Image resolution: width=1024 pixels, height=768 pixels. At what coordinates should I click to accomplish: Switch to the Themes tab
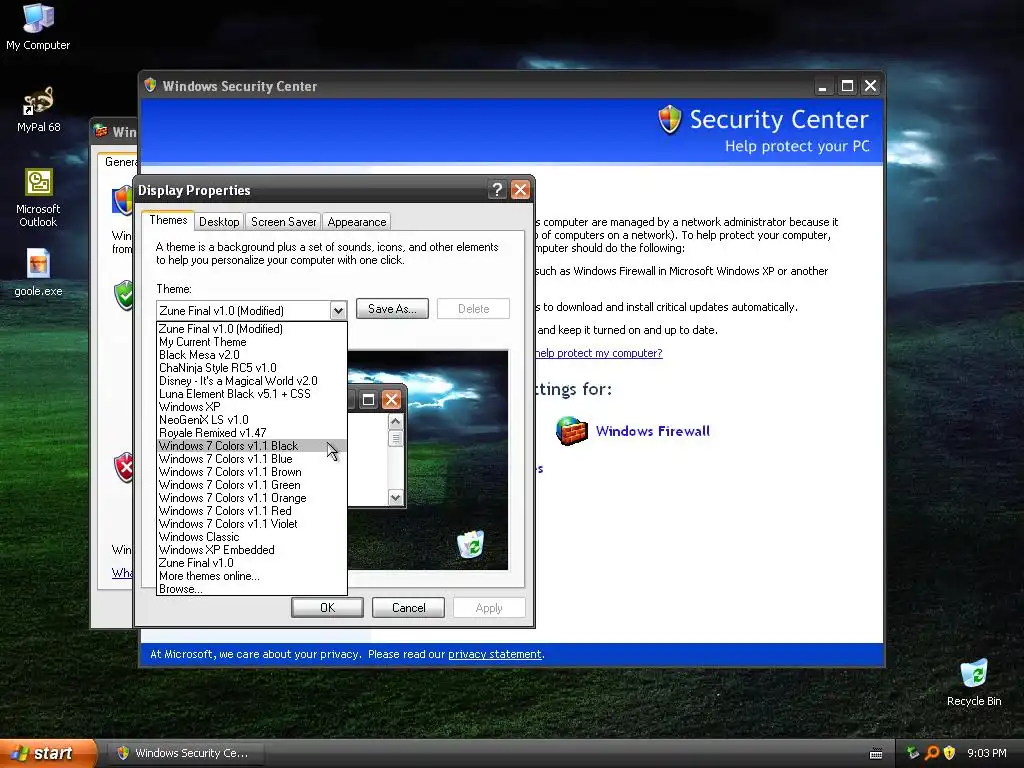pyautogui.click(x=168, y=220)
